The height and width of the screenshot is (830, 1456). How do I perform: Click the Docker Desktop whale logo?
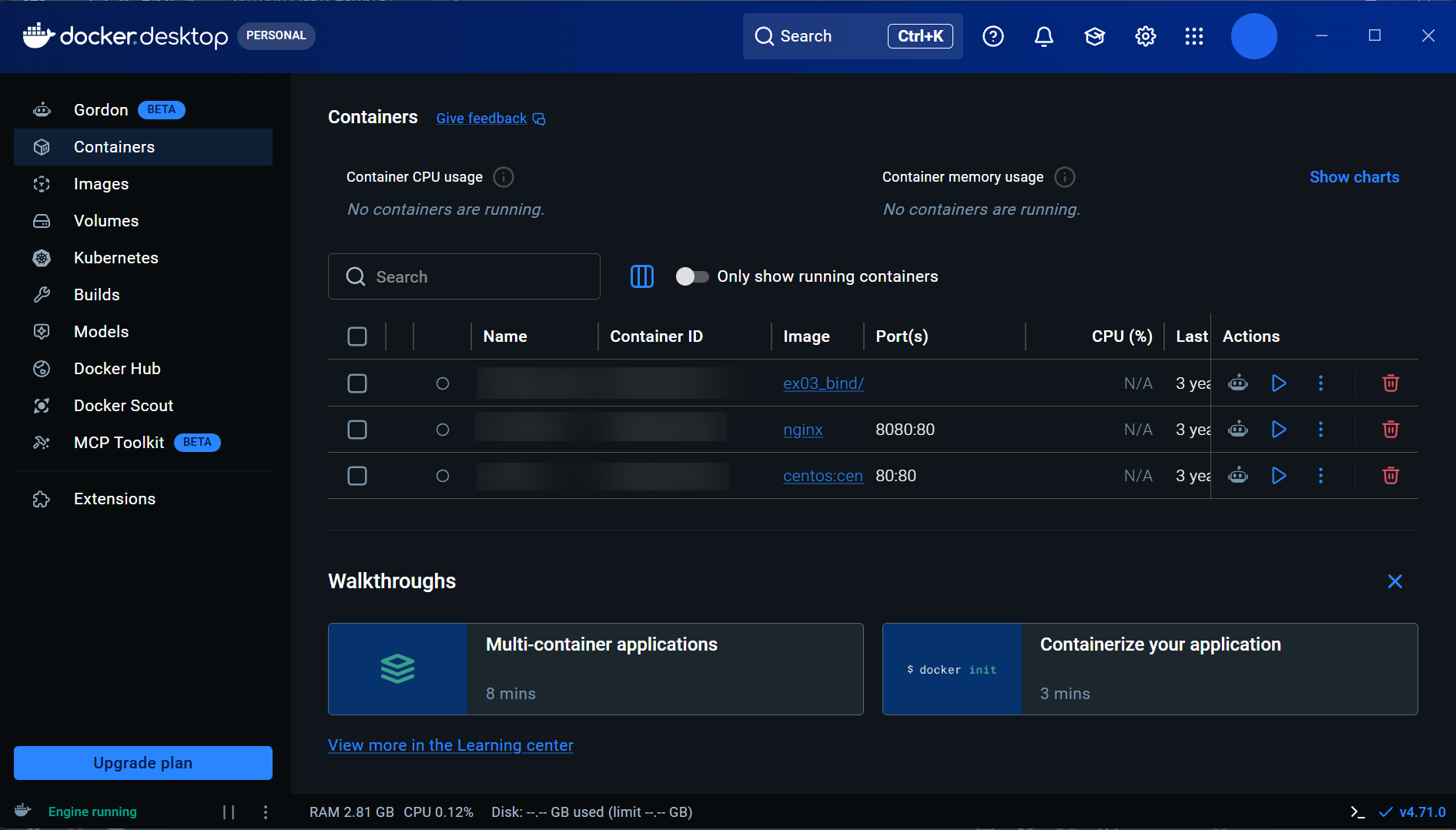pos(38,35)
